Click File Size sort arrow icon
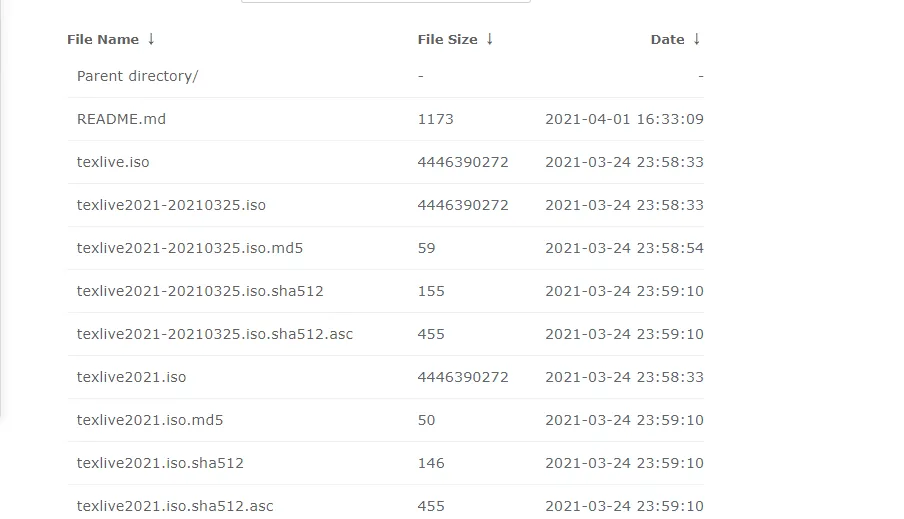Screen dimensions: 904x519 [489, 39]
